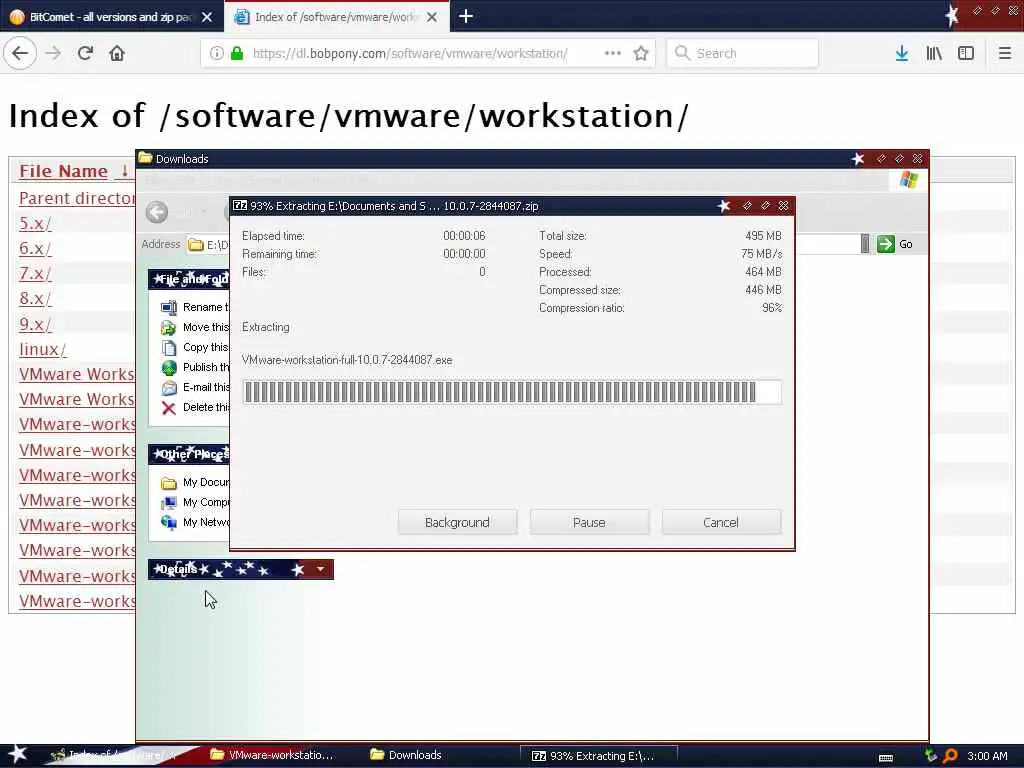Switch to Downloads taskbar item
Image resolution: width=1024 pixels, height=768 pixels.
[406, 755]
